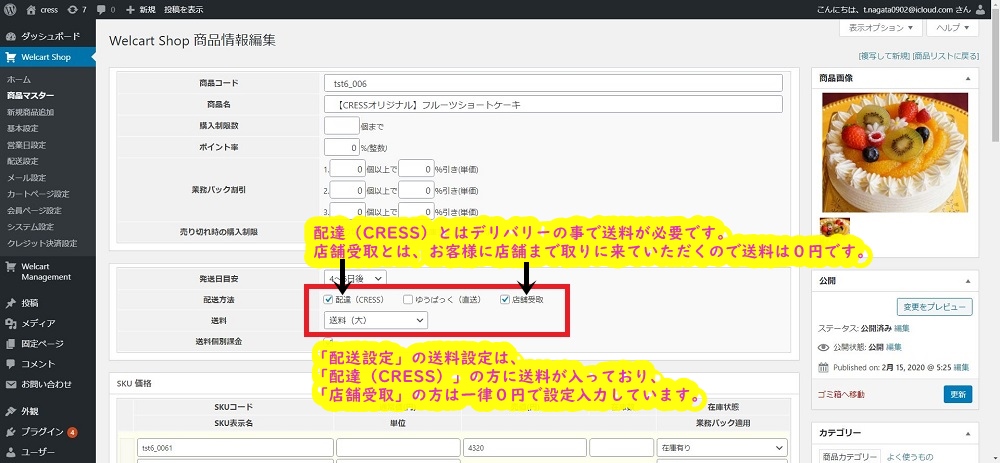Open the WordPress logo menu
The width and height of the screenshot is (1000, 463).
coord(10,10)
